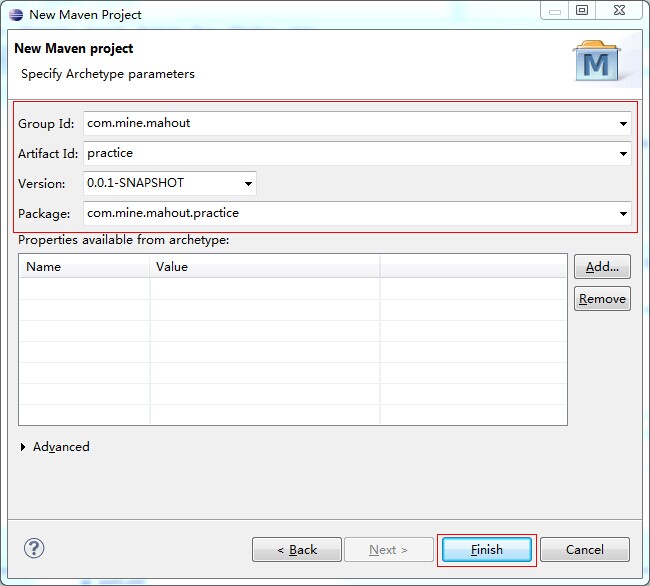The width and height of the screenshot is (650, 586).
Task: Click Finish to create the project
Action: pos(487,550)
